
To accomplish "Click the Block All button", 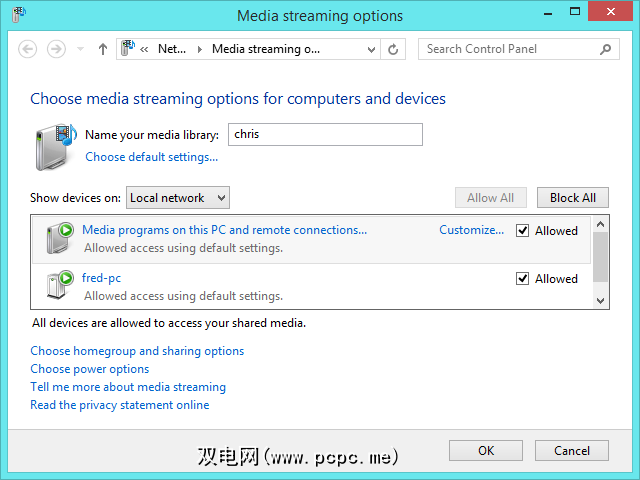I will point(572,198).
